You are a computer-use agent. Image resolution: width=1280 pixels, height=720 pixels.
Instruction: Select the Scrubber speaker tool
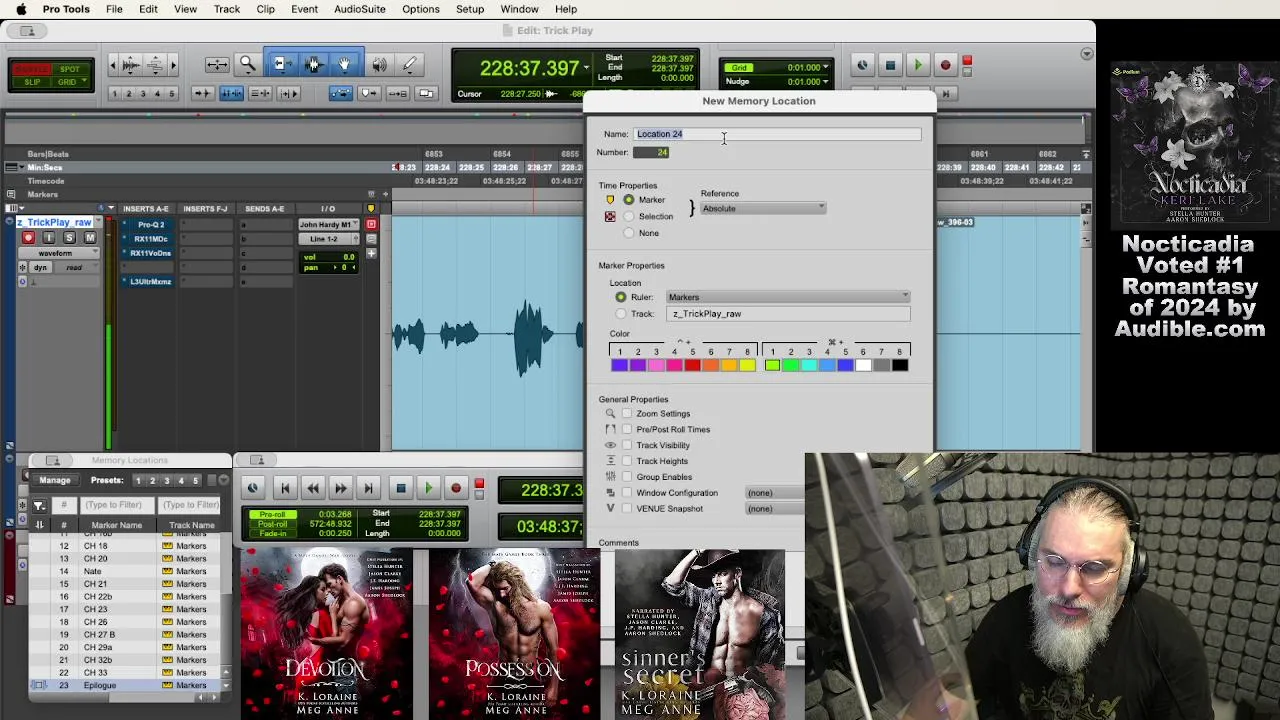pos(380,65)
